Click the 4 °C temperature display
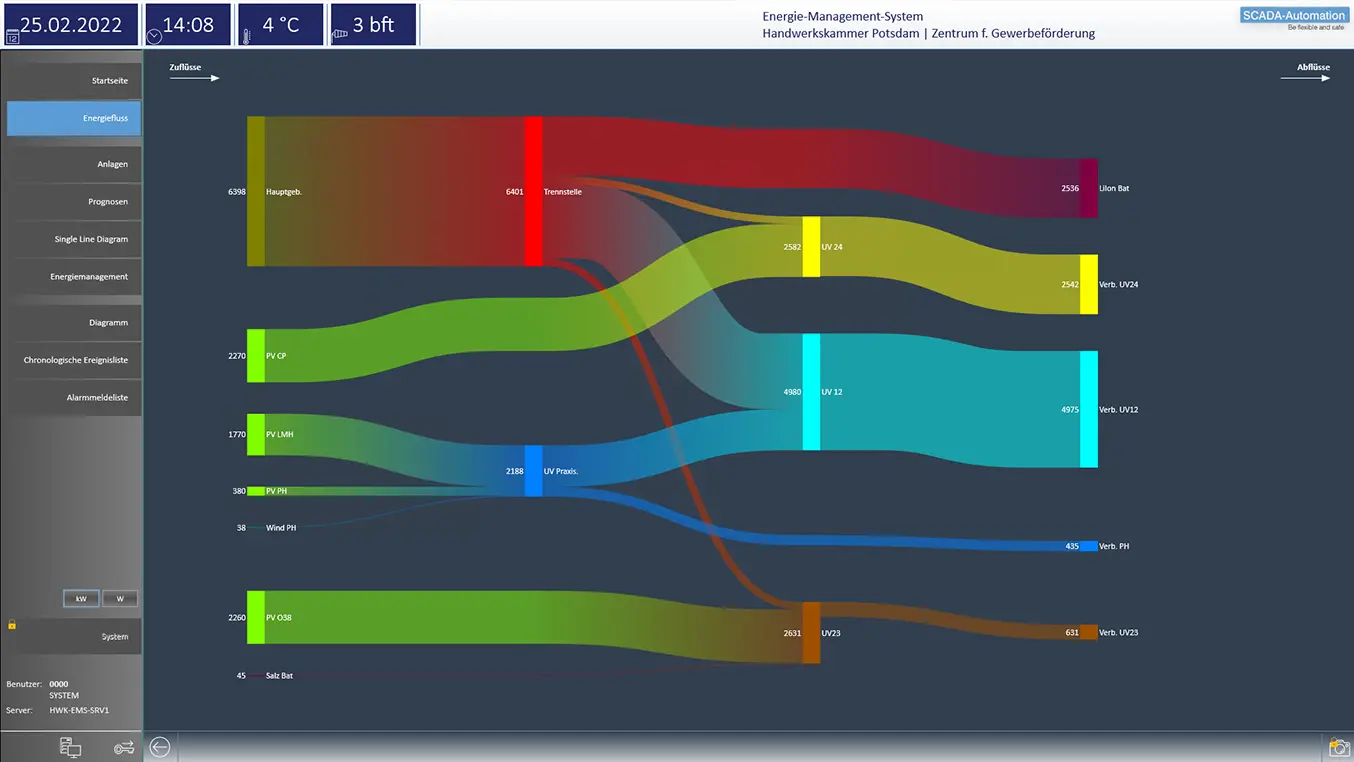Screen dimensions: 1354x762 pos(281,25)
